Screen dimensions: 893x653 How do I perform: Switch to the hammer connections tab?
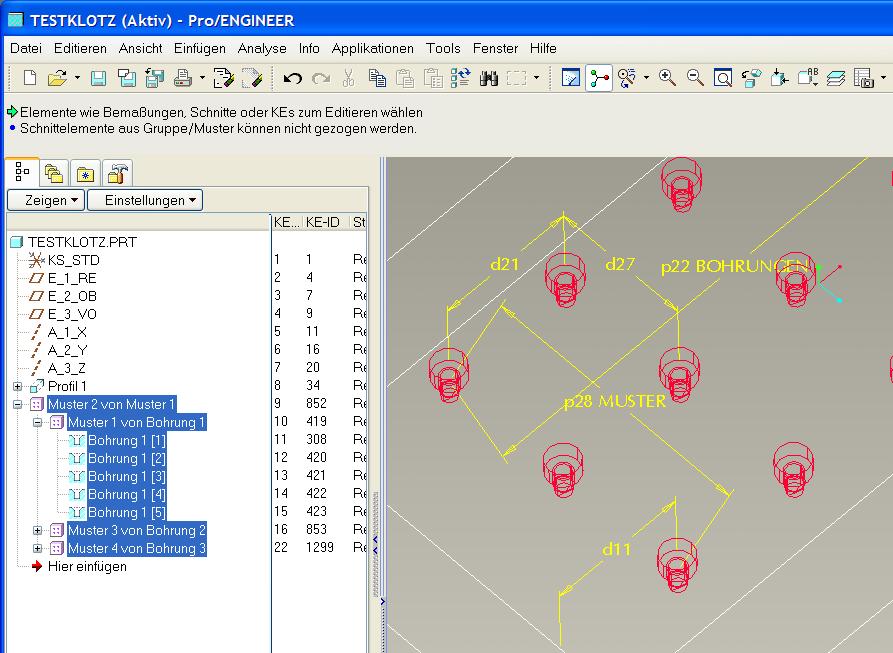tap(117, 173)
